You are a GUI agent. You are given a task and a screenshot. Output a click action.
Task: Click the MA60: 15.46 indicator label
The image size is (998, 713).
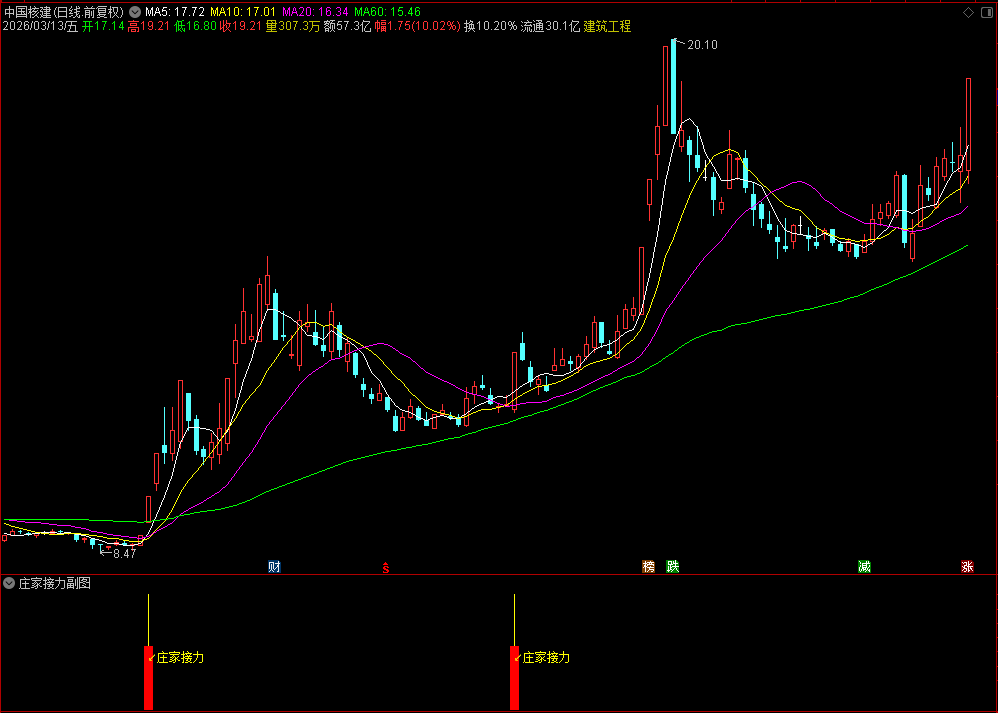(x=387, y=12)
